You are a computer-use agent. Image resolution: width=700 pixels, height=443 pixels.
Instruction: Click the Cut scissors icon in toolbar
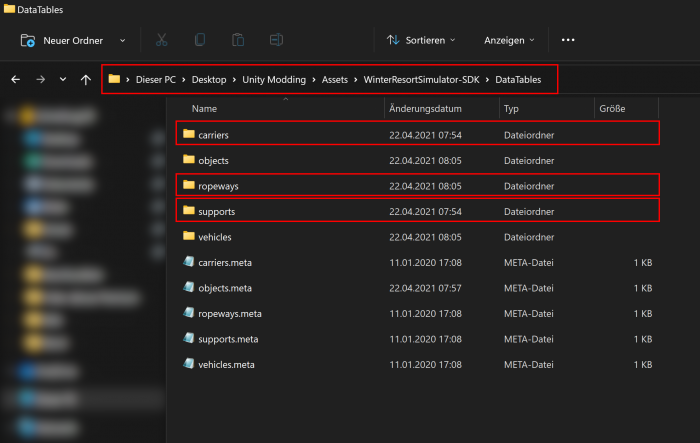(161, 40)
